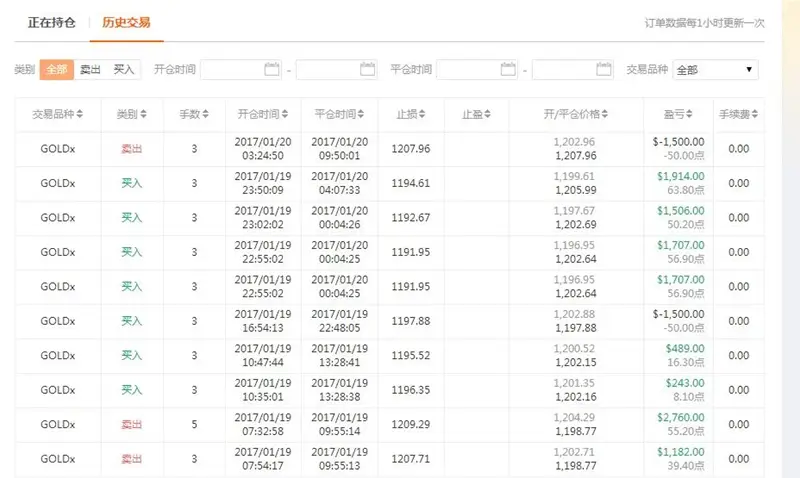
Task: Click stop-loss value 1195.52
Action: (411, 356)
